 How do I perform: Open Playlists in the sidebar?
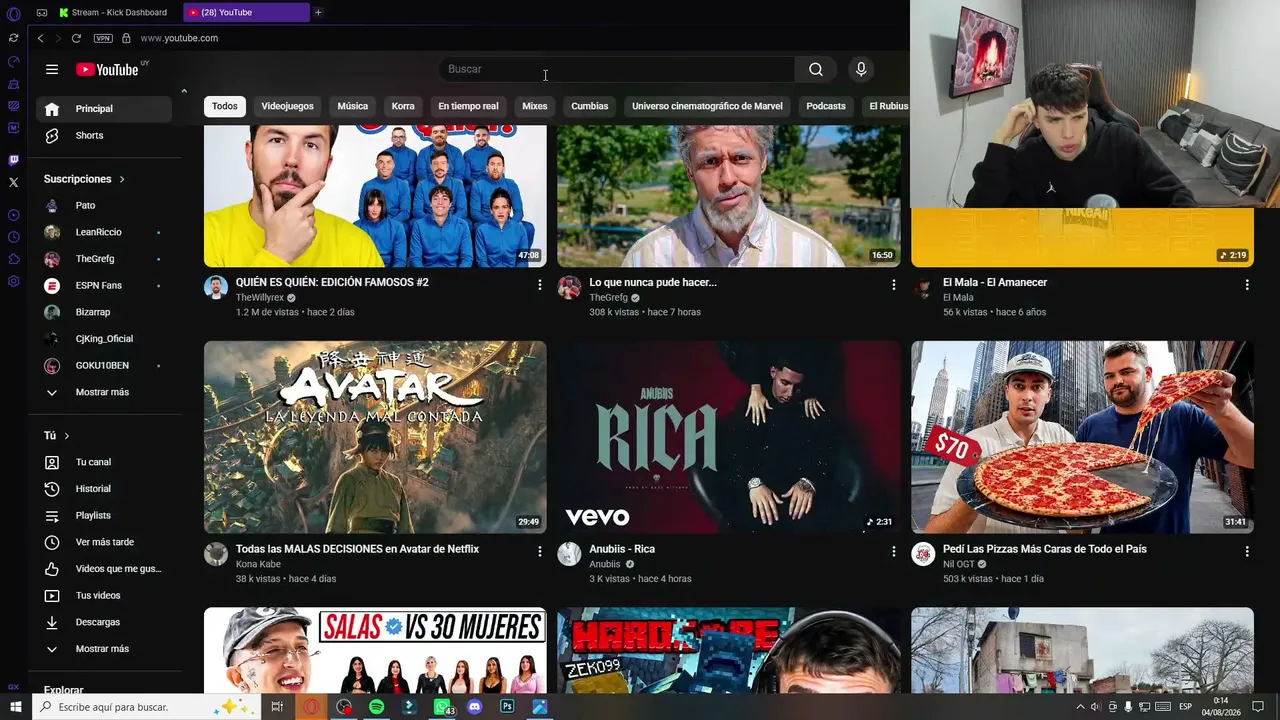click(x=104, y=515)
